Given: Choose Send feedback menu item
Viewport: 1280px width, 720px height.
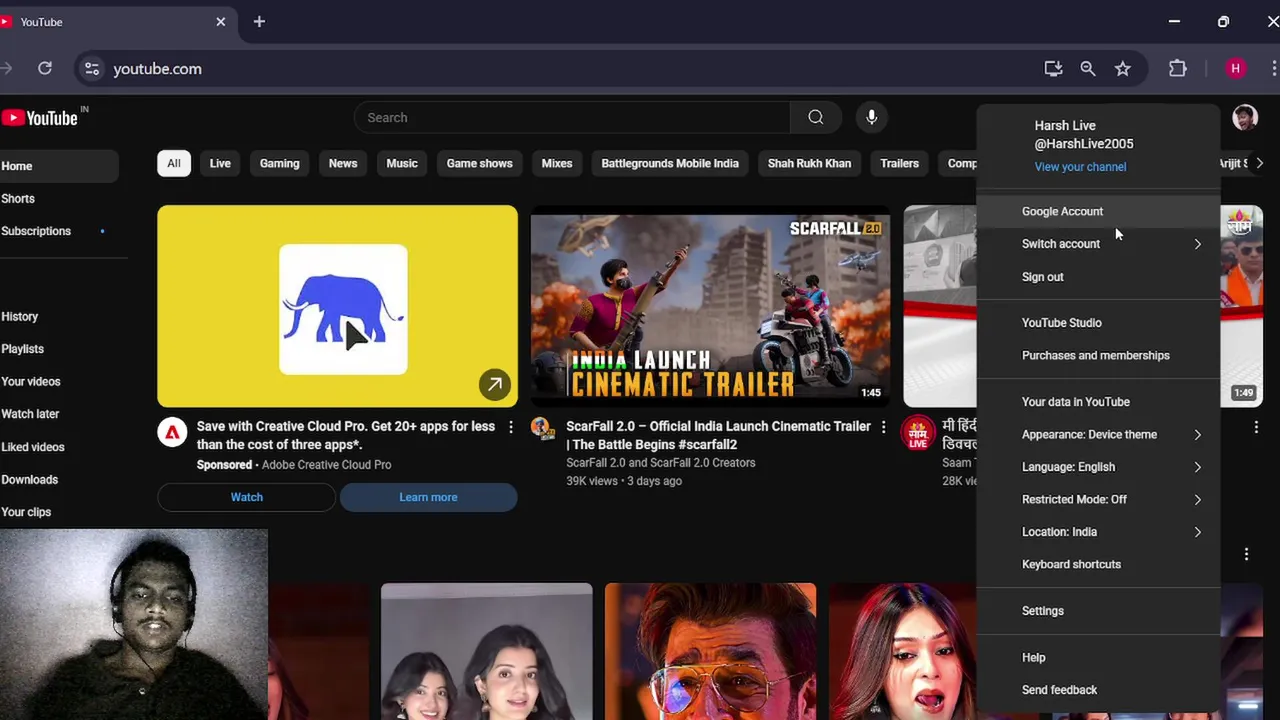Looking at the screenshot, I should [x=1098, y=690].
